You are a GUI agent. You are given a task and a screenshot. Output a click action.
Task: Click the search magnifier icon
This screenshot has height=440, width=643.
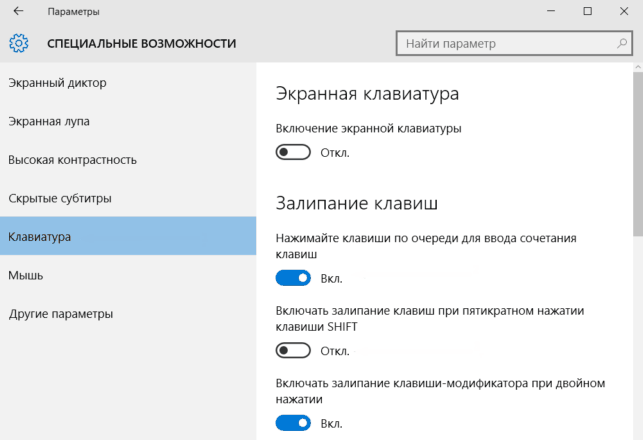click(x=622, y=43)
